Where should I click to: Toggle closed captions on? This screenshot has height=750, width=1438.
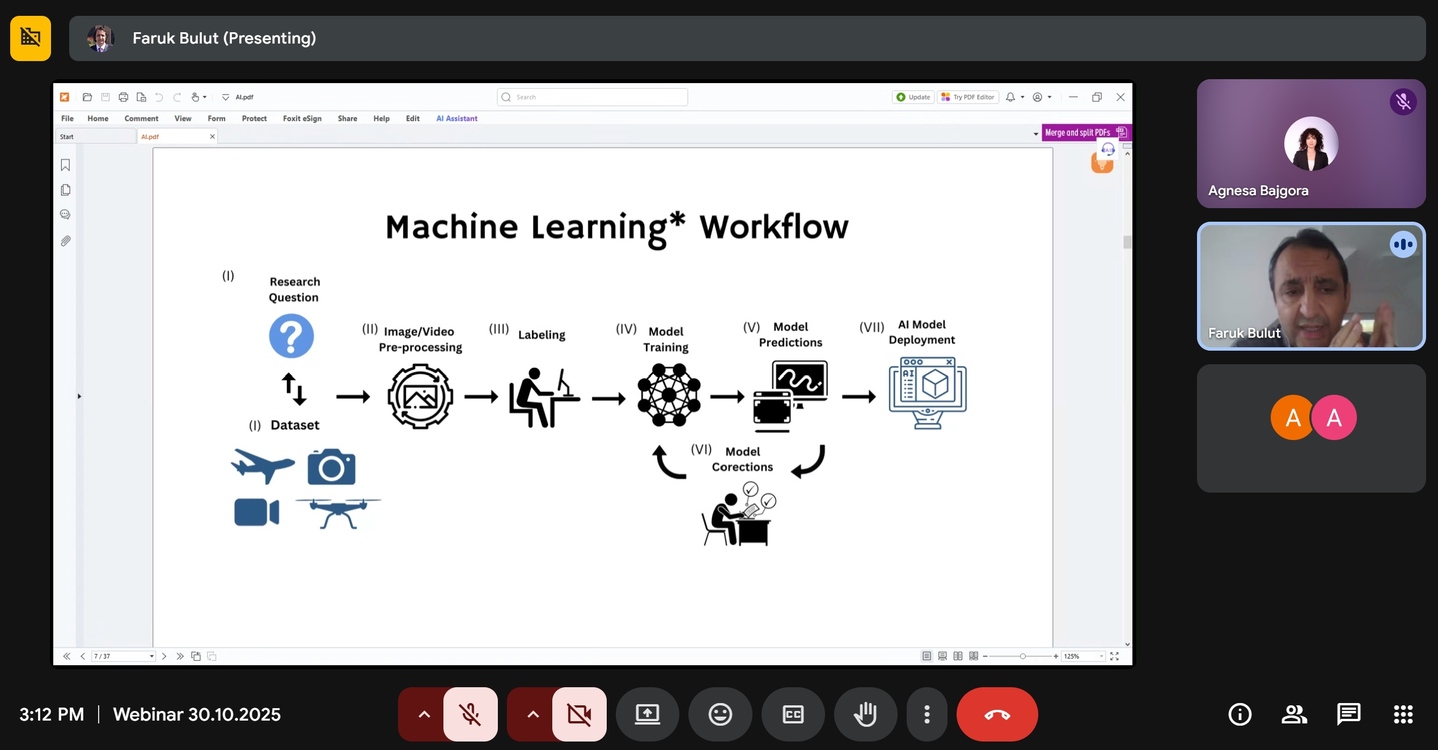[x=793, y=714]
